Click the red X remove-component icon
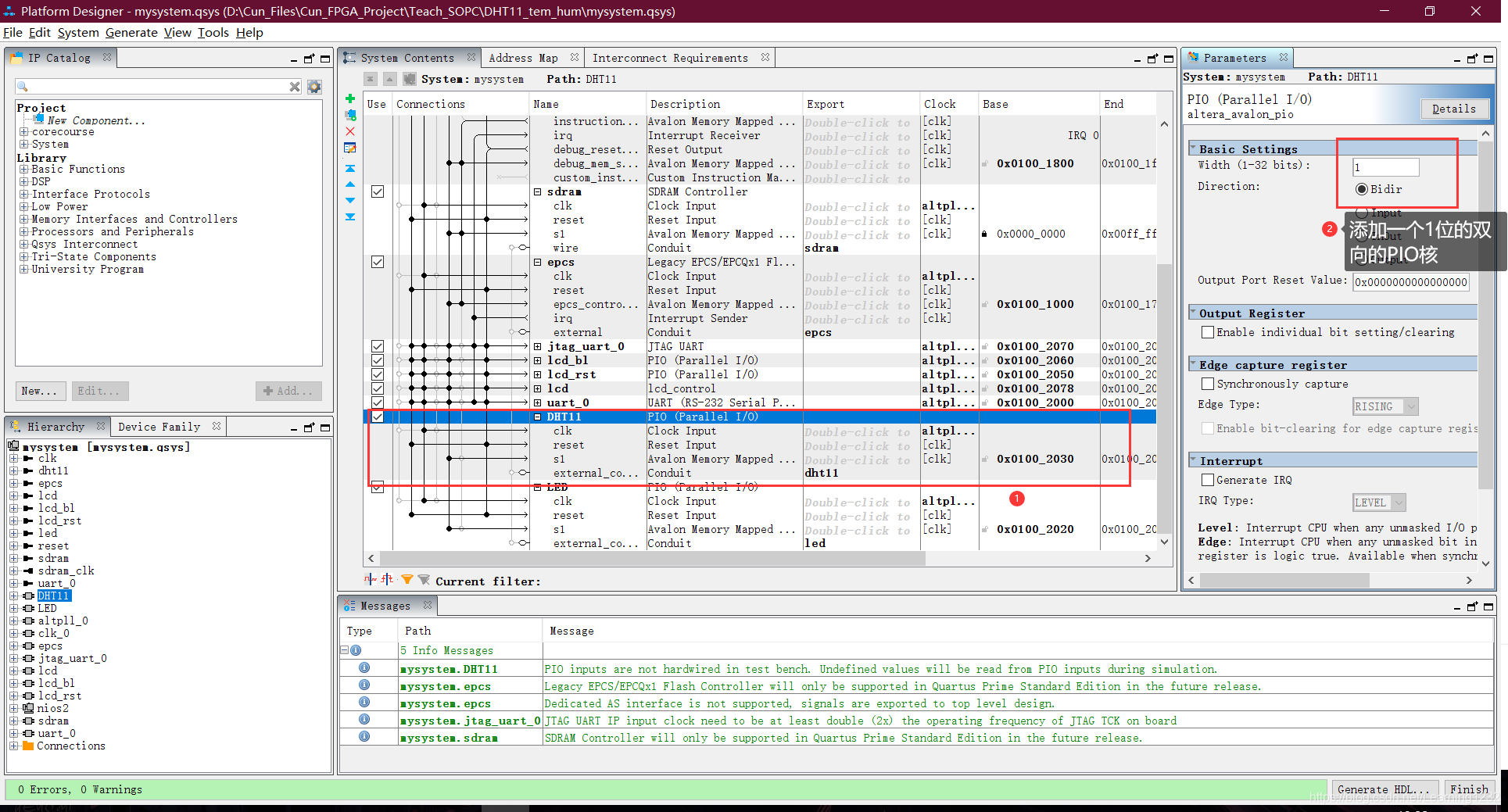The height and width of the screenshot is (812, 1508). pos(350,131)
